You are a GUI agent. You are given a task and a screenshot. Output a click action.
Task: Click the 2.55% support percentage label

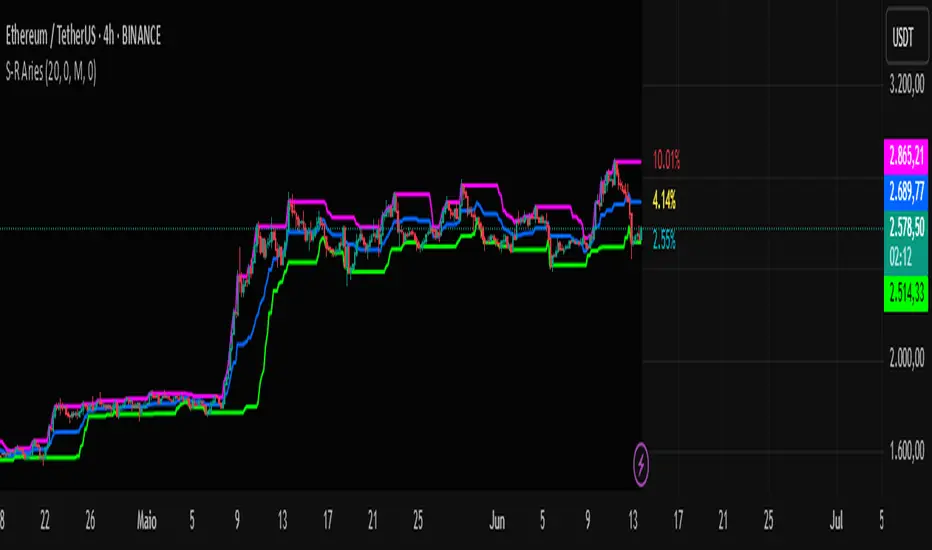[664, 240]
